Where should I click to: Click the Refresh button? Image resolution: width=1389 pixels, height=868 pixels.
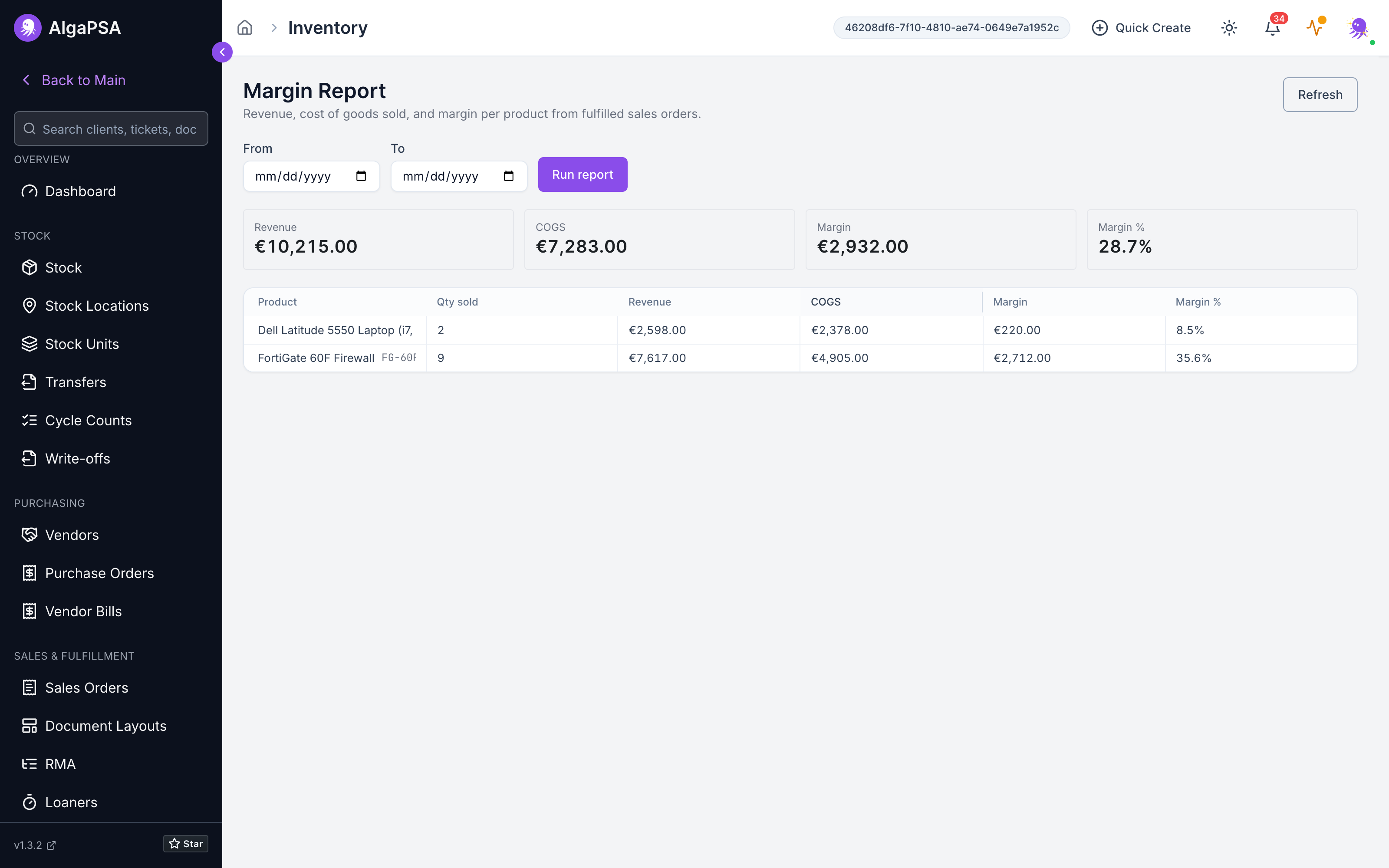(1320, 95)
